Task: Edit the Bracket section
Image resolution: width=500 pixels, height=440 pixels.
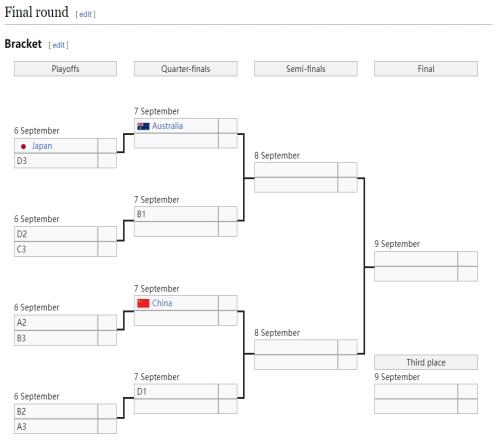Action: tap(59, 45)
